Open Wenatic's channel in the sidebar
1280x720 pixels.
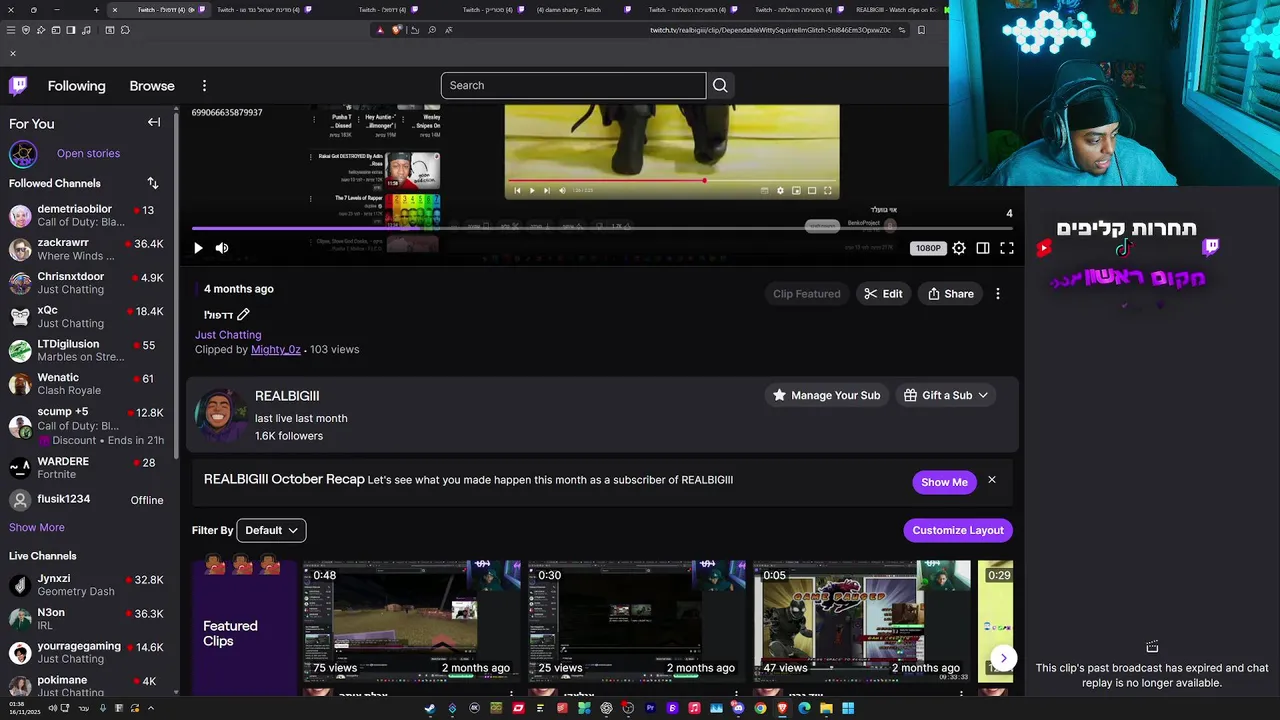click(x=87, y=384)
